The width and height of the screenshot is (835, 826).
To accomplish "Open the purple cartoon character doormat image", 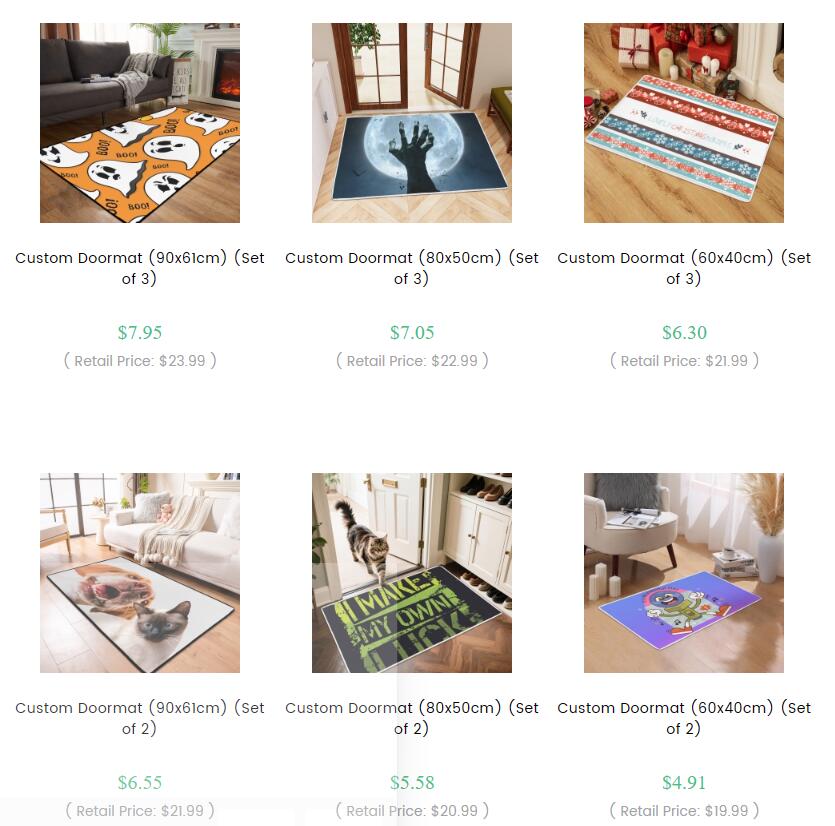I will point(684,573).
